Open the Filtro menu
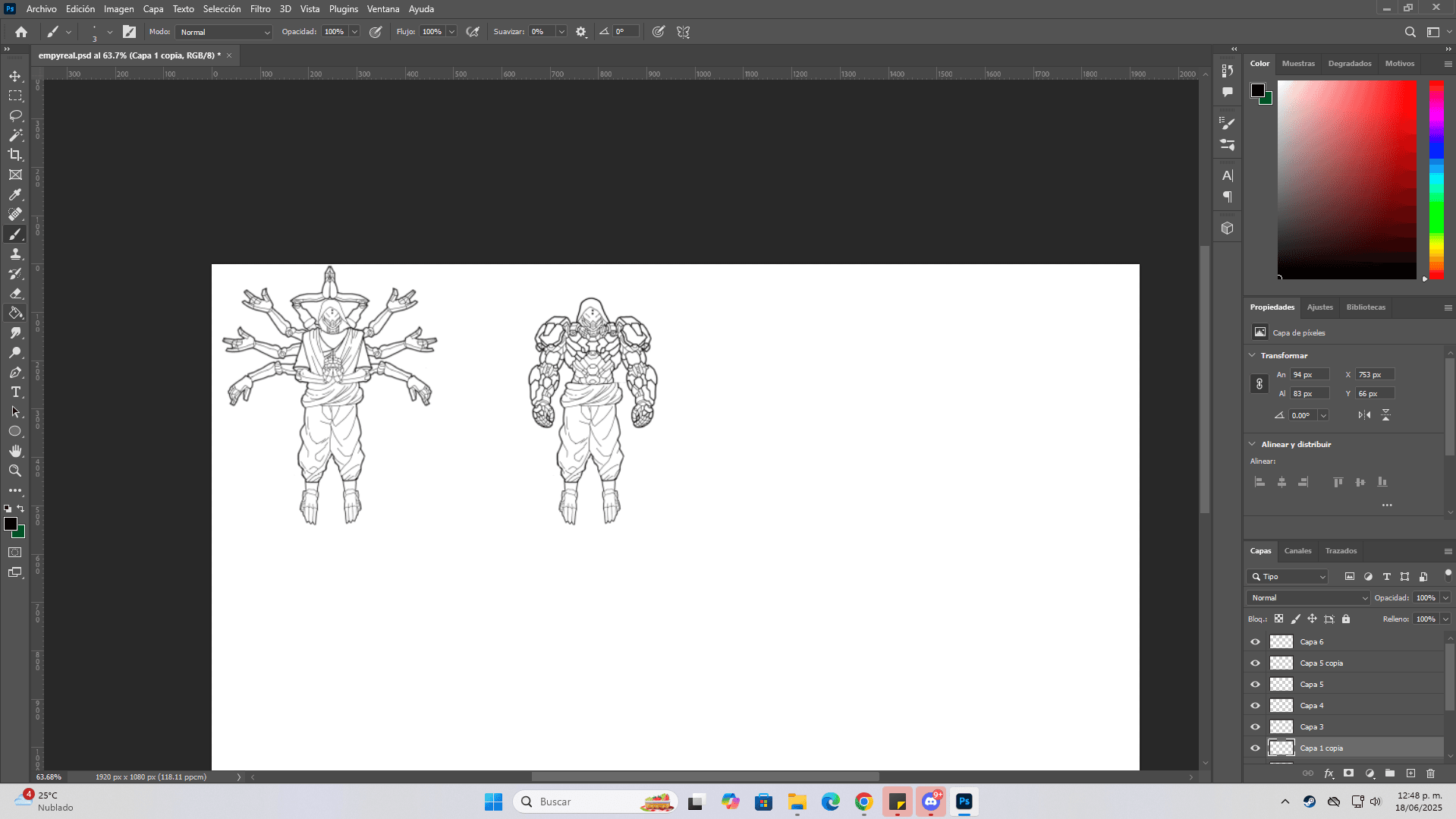This screenshot has width=1456, height=819. coord(260,9)
